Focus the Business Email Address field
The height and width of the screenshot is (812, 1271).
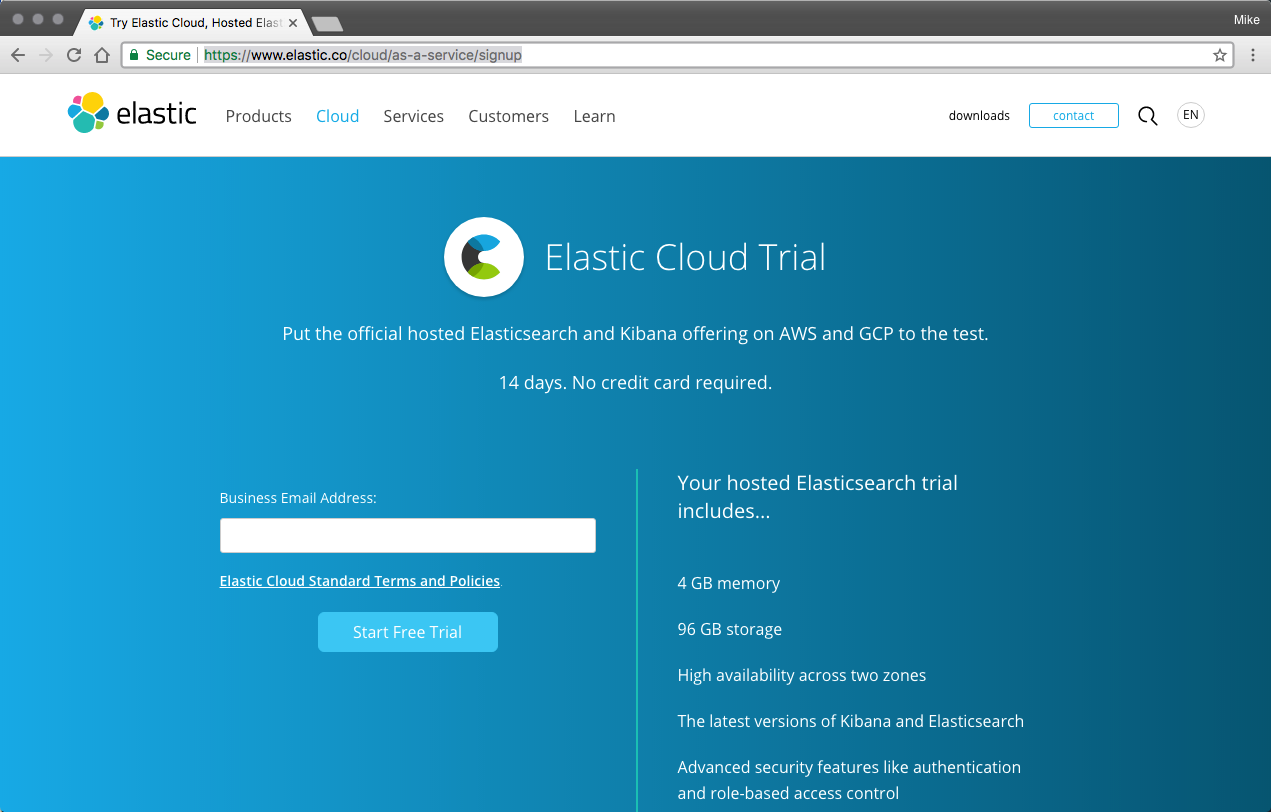[408, 535]
